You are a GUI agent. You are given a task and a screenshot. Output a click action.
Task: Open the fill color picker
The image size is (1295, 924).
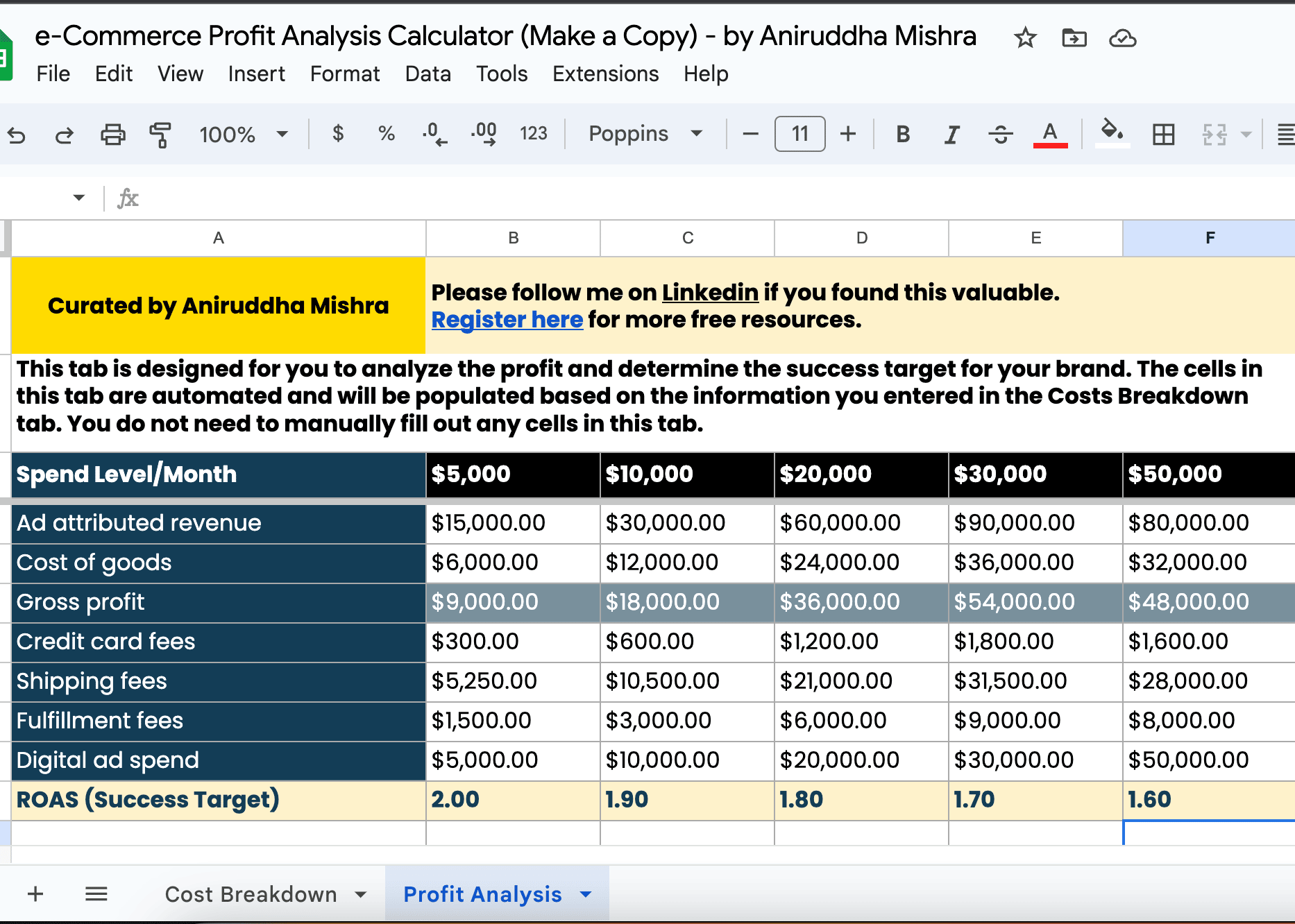pyautogui.click(x=1112, y=132)
